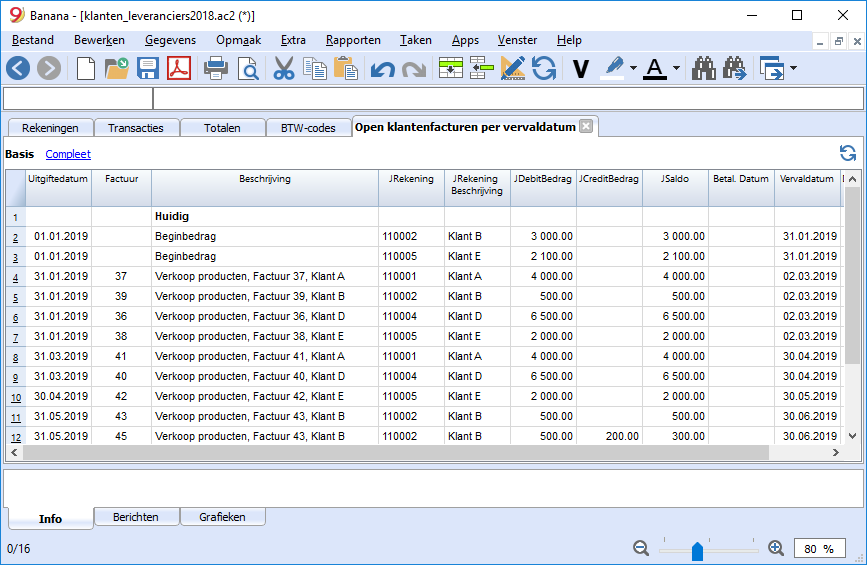The width and height of the screenshot is (867, 565).
Task: Click the window export icon with the arrow
Action: point(772,69)
